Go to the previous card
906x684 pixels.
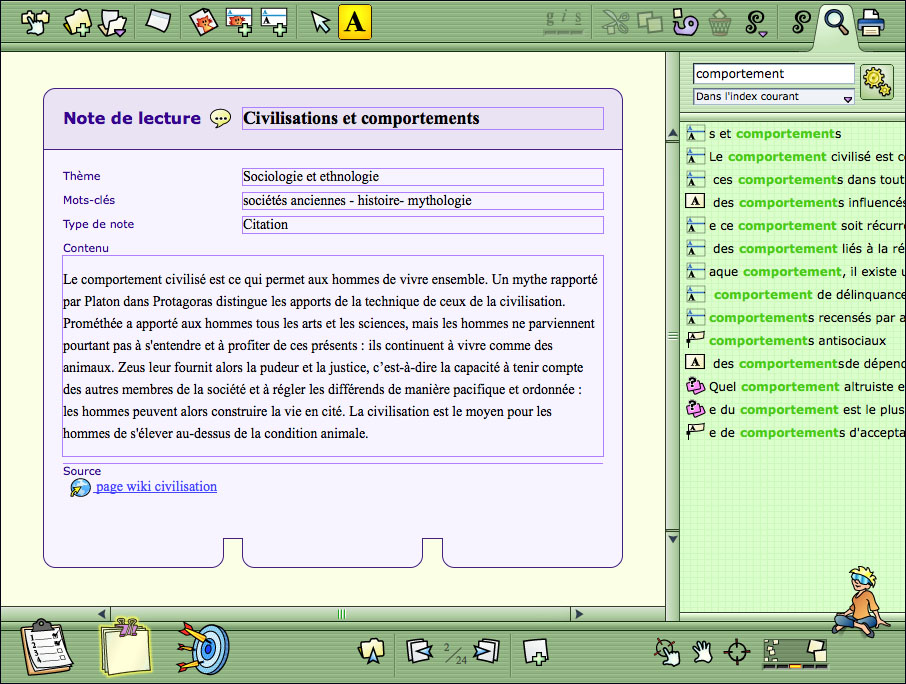pos(419,651)
